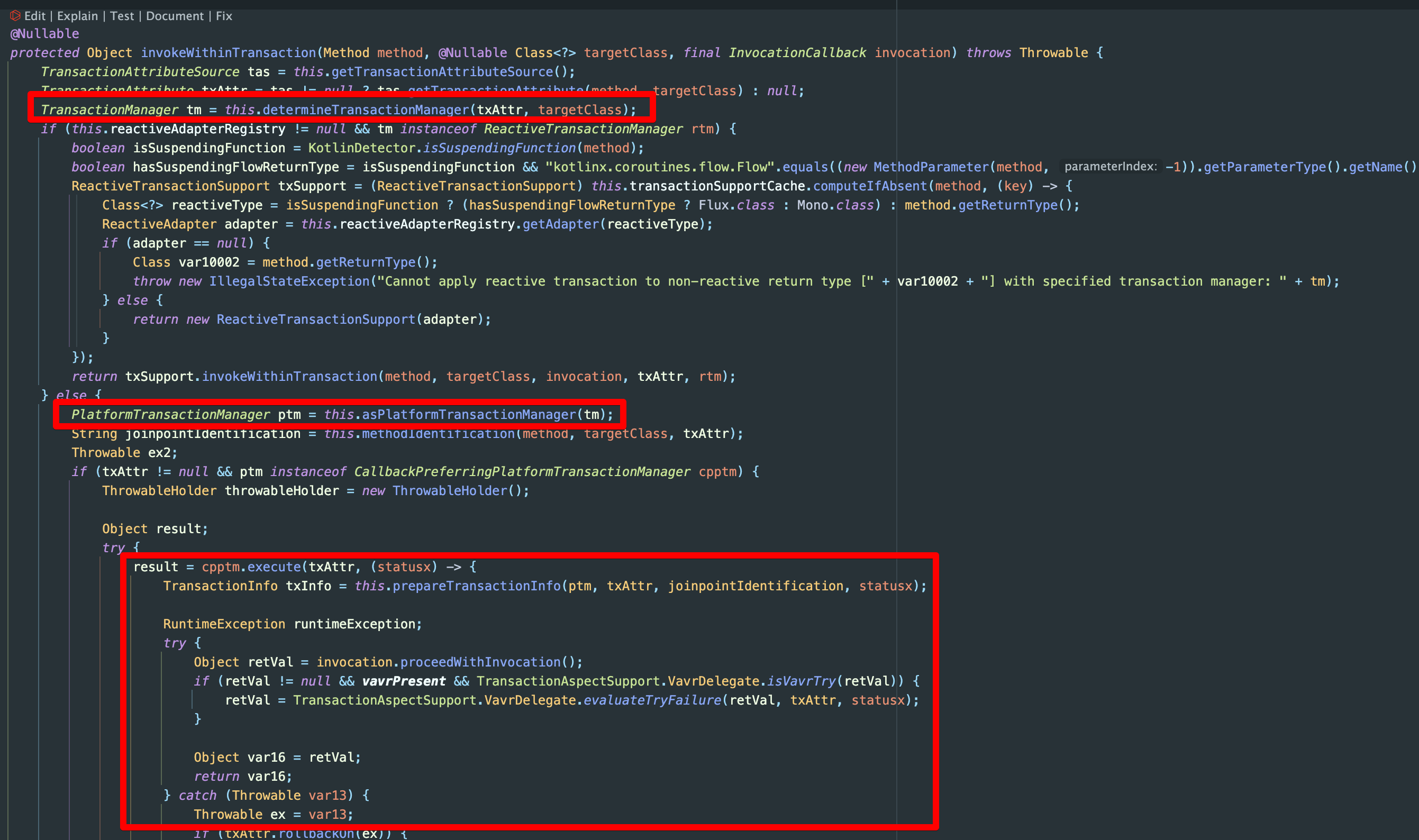The image size is (1419, 840).
Task: Click the Edit code lens action
Action: tap(35, 16)
